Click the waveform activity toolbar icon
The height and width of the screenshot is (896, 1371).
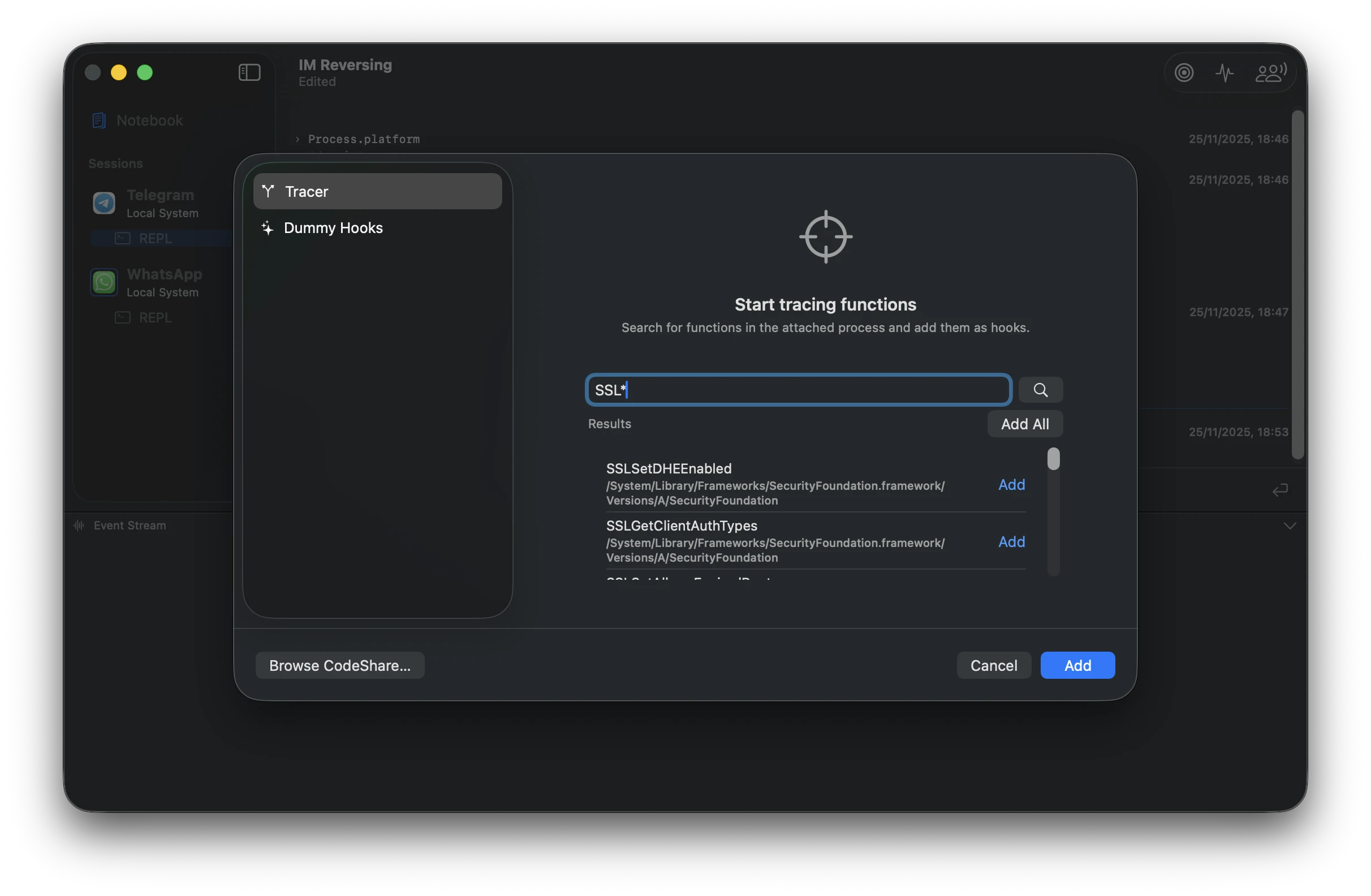point(1225,72)
